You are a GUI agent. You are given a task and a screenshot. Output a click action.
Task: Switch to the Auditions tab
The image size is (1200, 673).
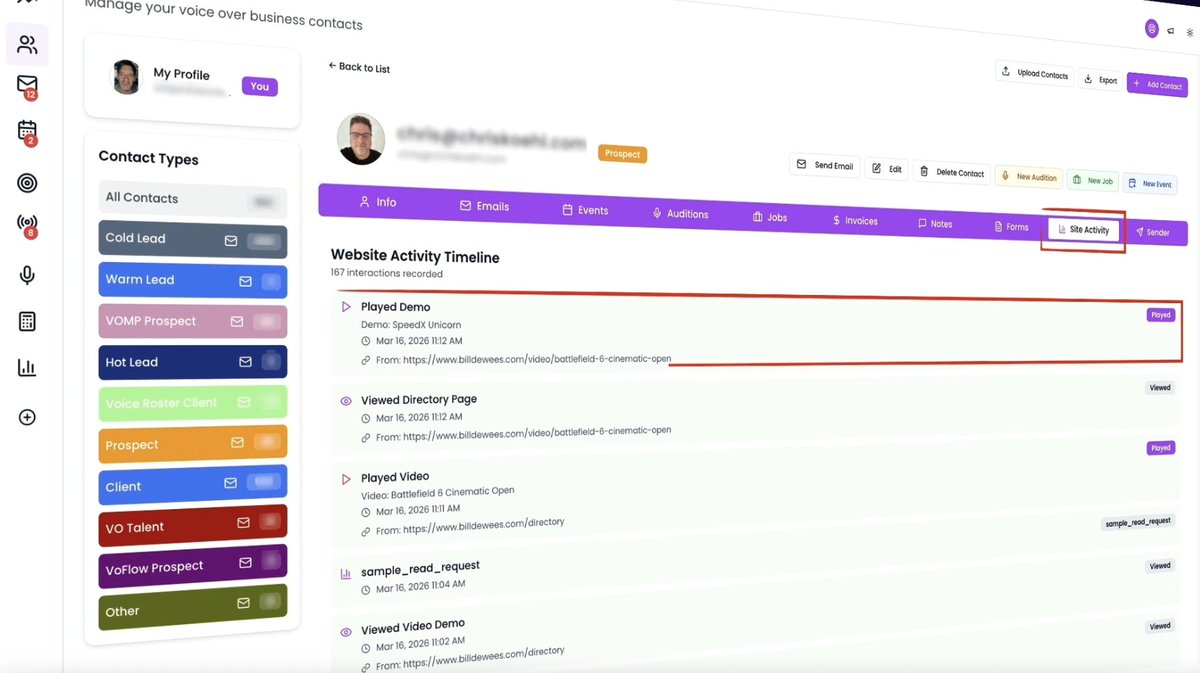tap(680, 213)
